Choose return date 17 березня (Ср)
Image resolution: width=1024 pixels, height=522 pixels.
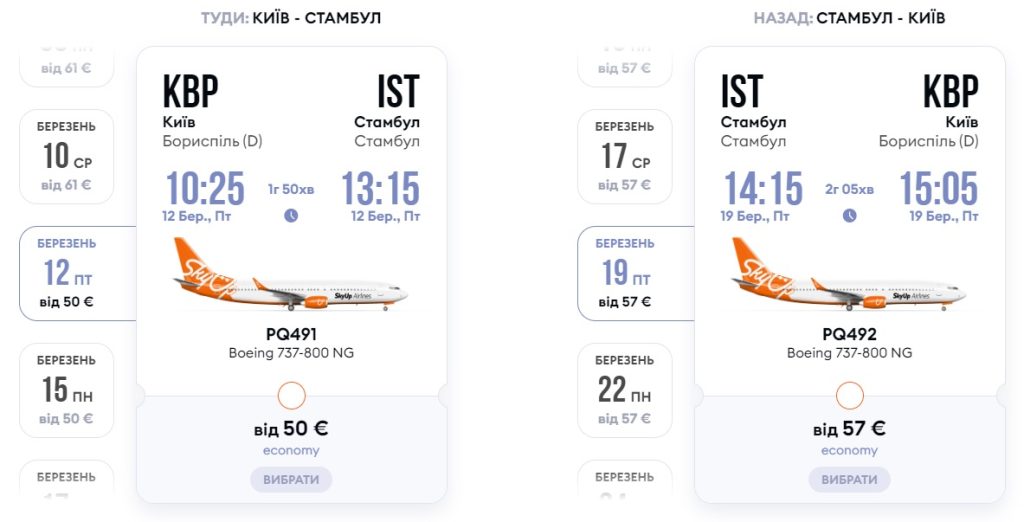(625, 156)
